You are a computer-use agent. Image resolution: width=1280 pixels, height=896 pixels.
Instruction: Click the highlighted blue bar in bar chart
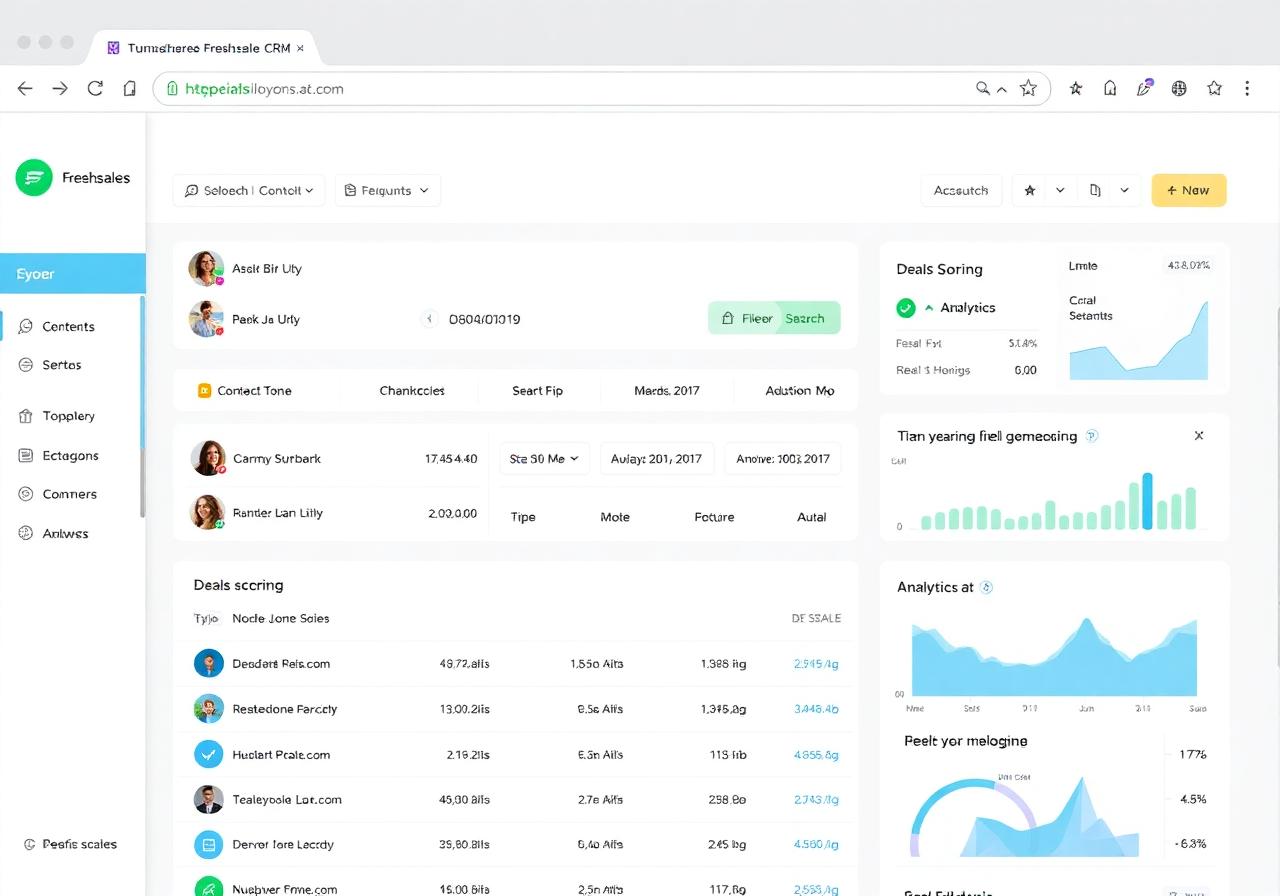(x=1147, y=501)
